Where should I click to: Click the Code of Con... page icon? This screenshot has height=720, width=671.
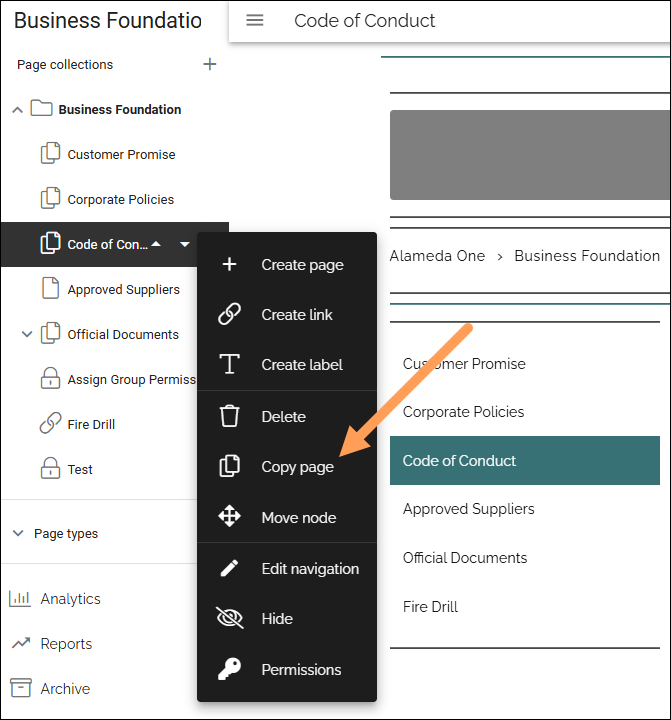pos(50,243)
